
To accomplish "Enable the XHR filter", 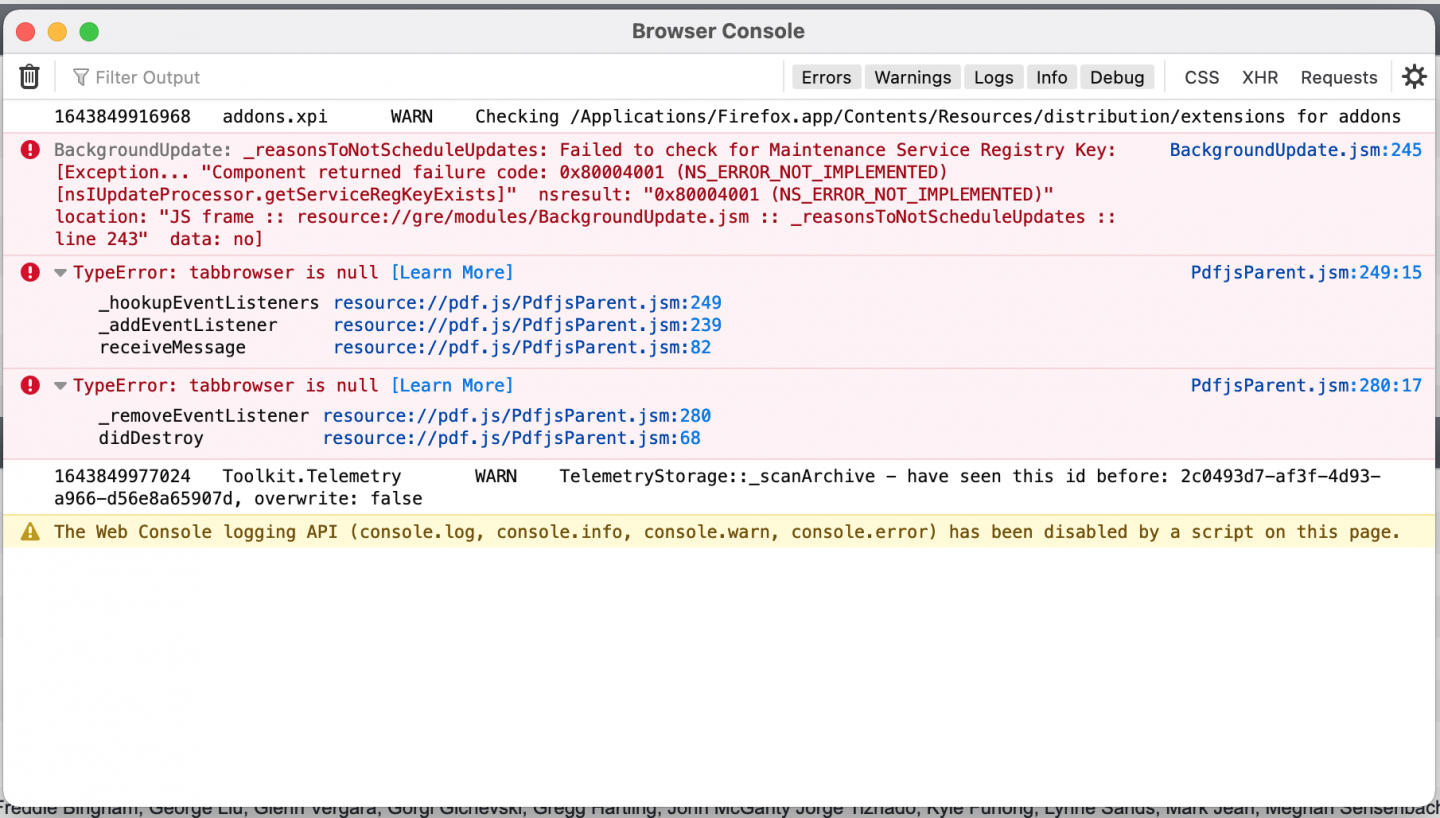I will click(1260, 77).
